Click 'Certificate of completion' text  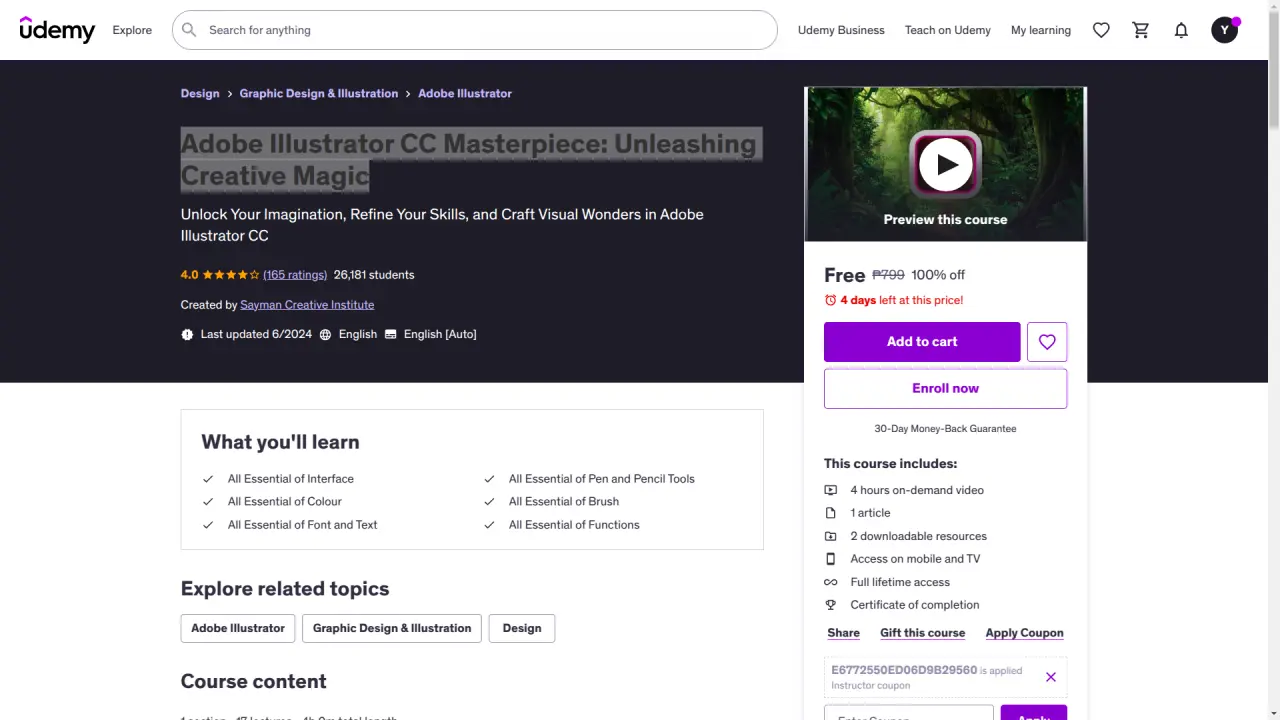pyautogui.click(x=915, y=605)
